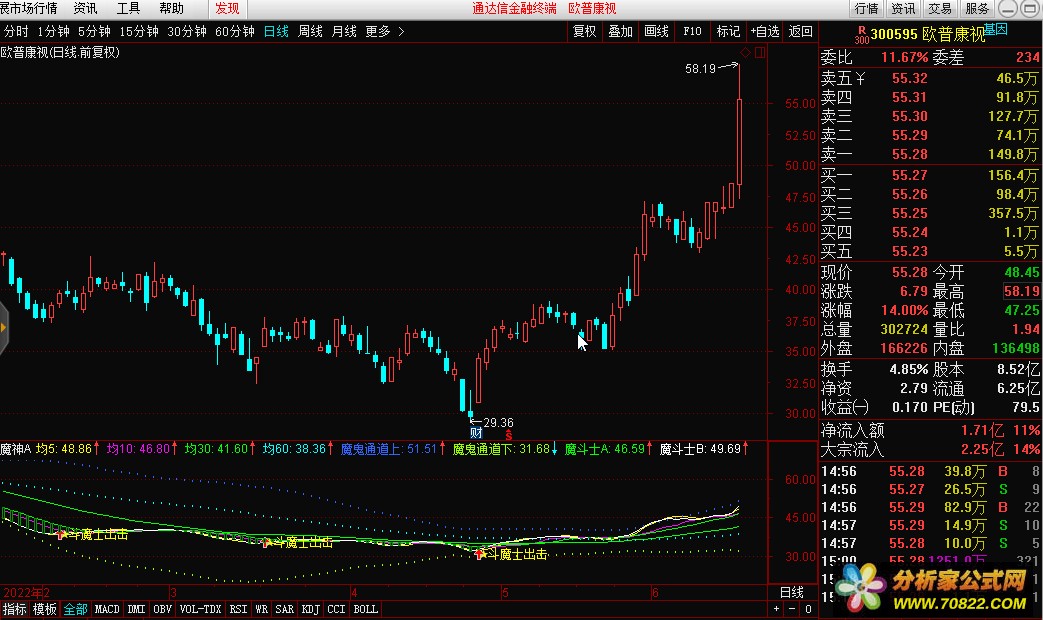
Task: Expand the 更多 timeframes list
Action: 384,31
